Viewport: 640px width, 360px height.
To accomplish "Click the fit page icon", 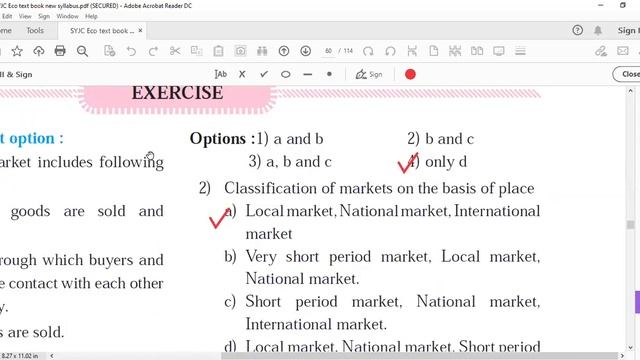I will pos(412,51).
